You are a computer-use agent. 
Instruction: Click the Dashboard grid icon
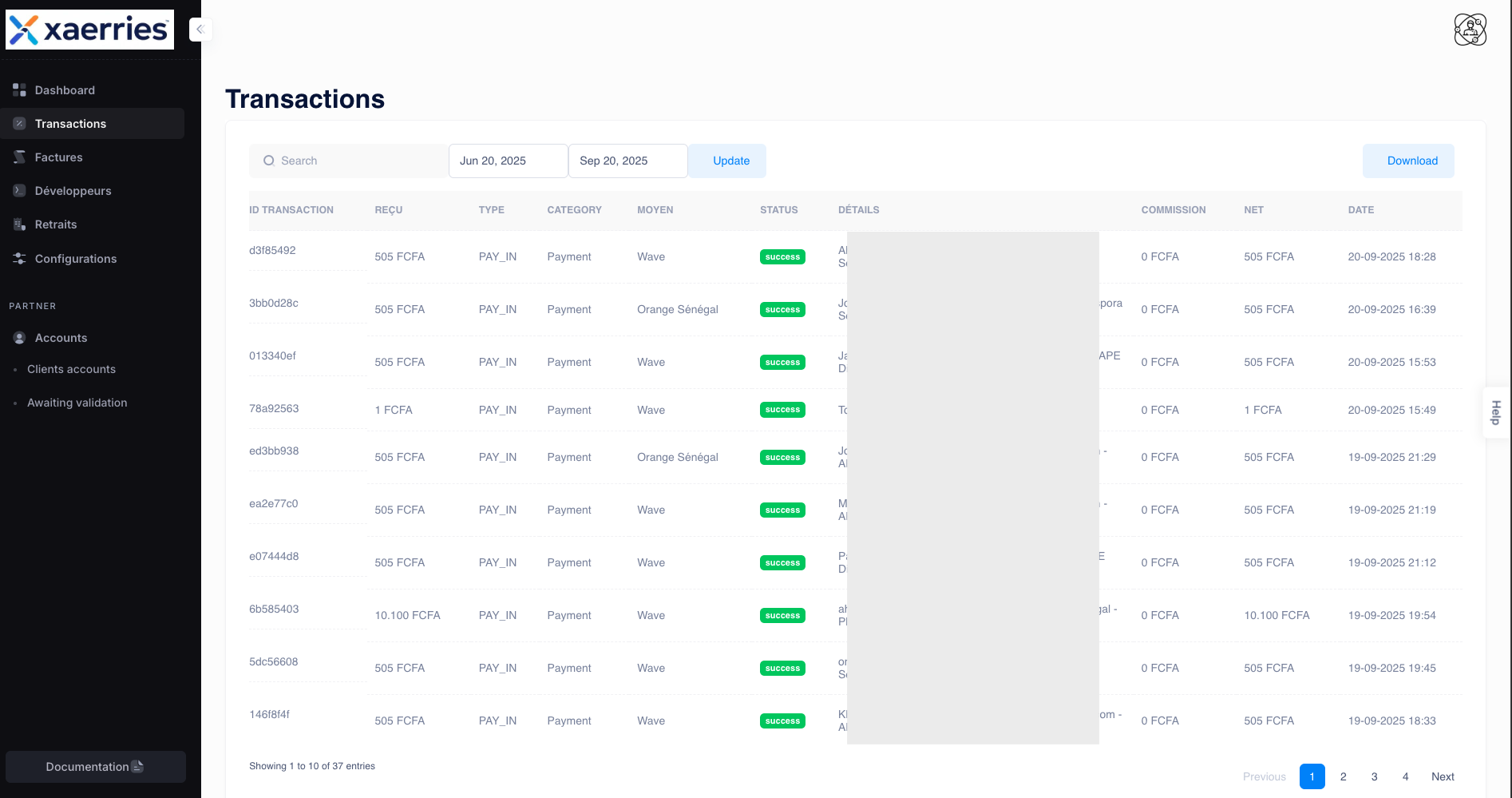pos(19,90)
